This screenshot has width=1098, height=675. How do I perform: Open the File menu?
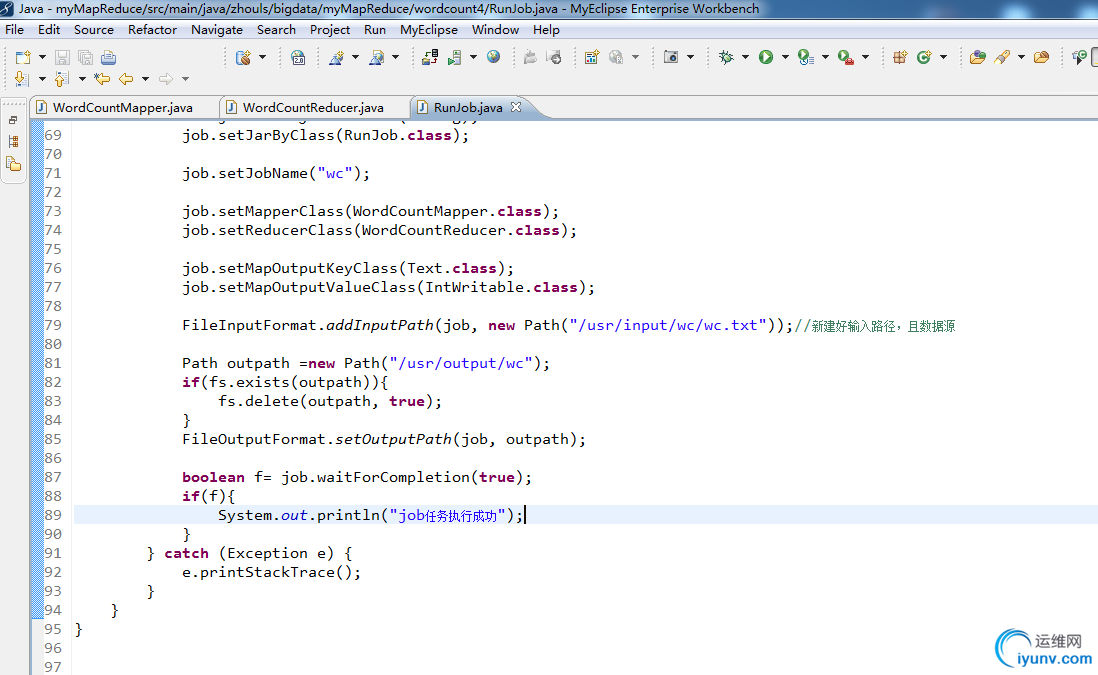(14, 29)
